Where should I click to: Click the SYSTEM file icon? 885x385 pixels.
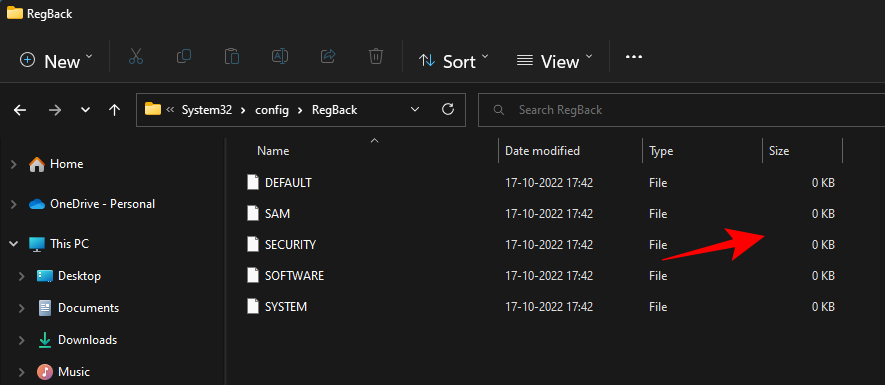click(x=253, y=307)
